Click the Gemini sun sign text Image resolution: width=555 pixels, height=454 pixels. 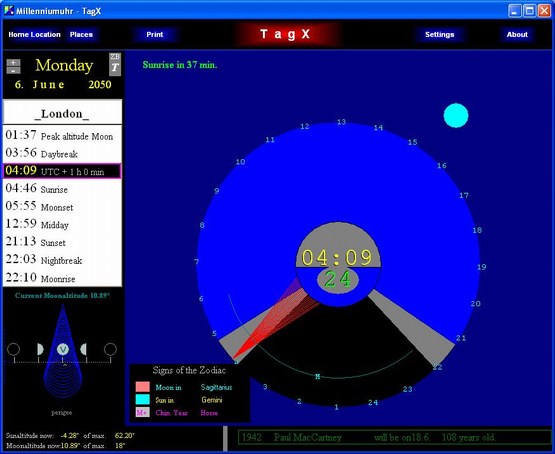212,400
